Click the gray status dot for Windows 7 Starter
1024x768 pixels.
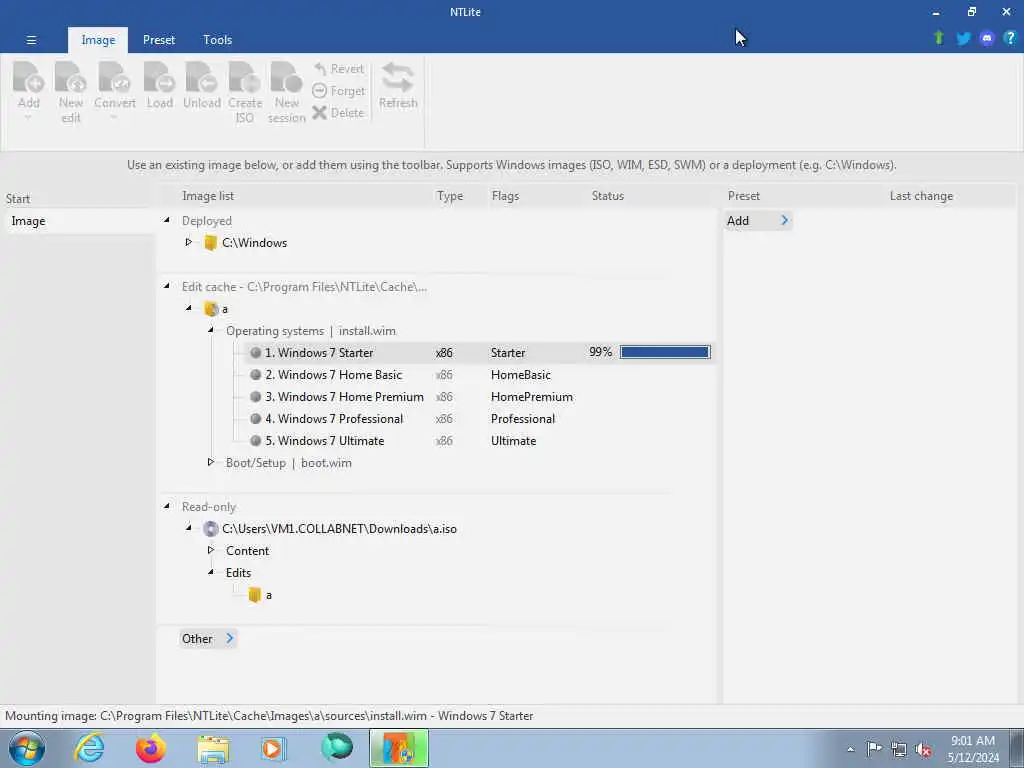(256, 353)
